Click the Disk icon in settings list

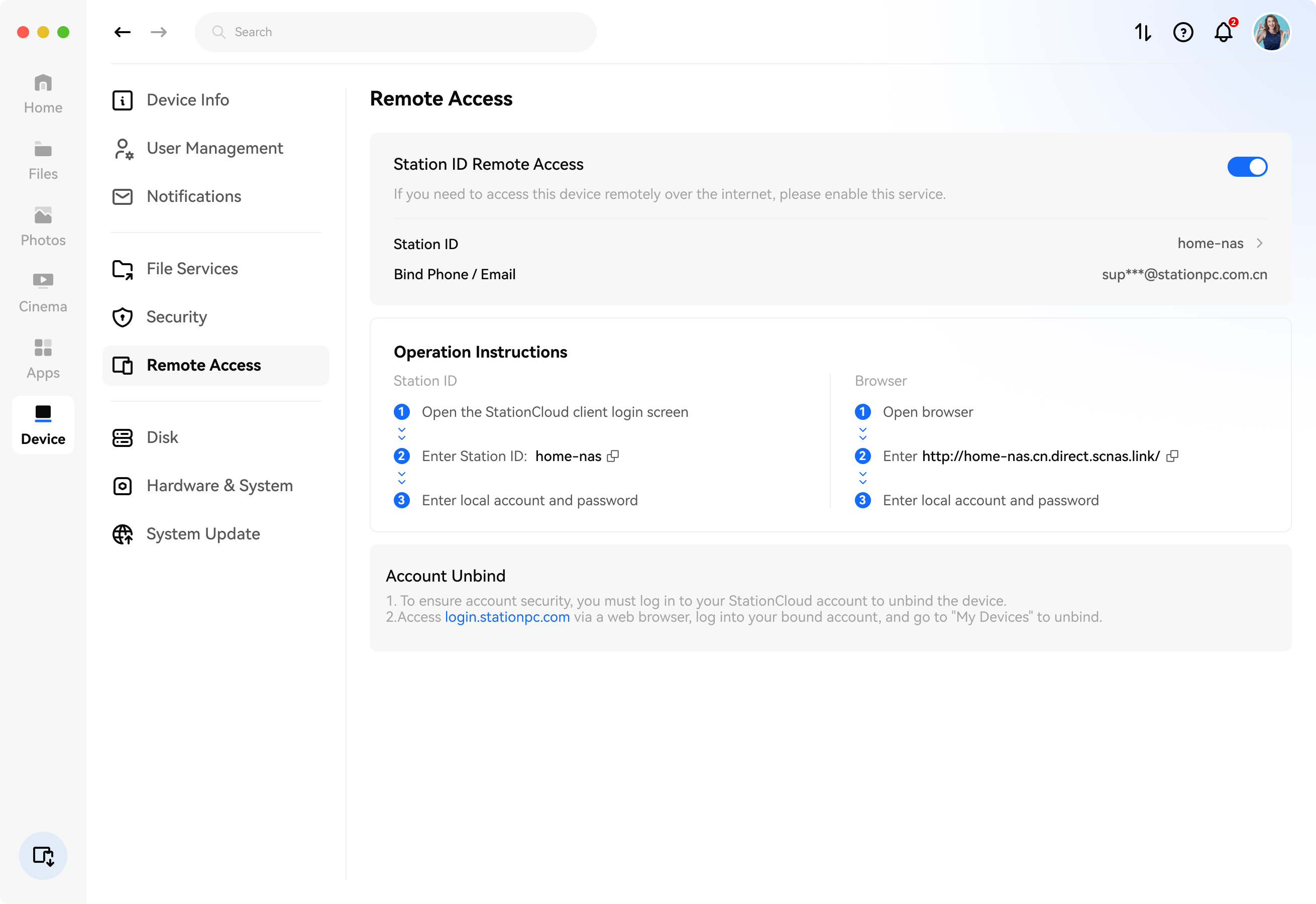click(x=123, y=438)
